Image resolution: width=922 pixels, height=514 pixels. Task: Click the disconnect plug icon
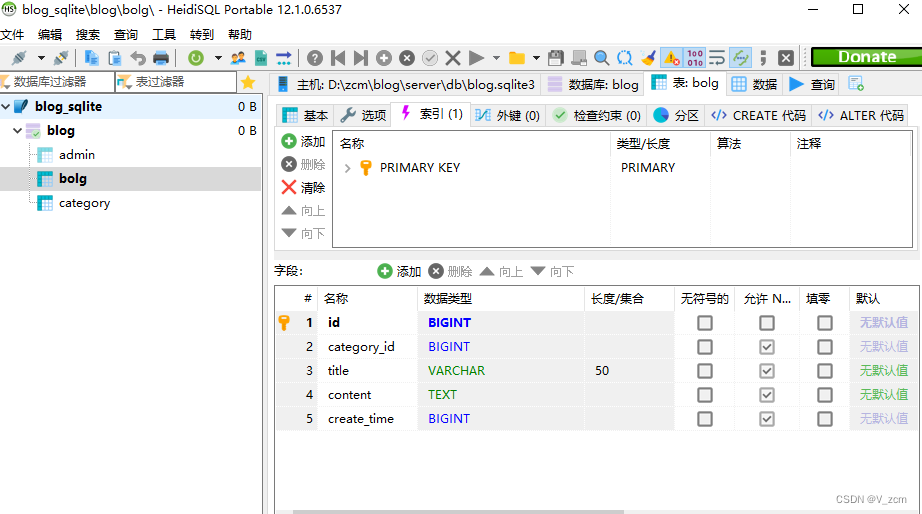pyautogui.click(x=61, y=58)
